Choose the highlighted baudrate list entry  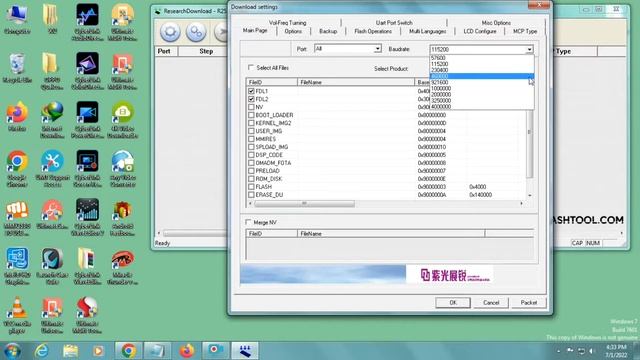point(482,76)
